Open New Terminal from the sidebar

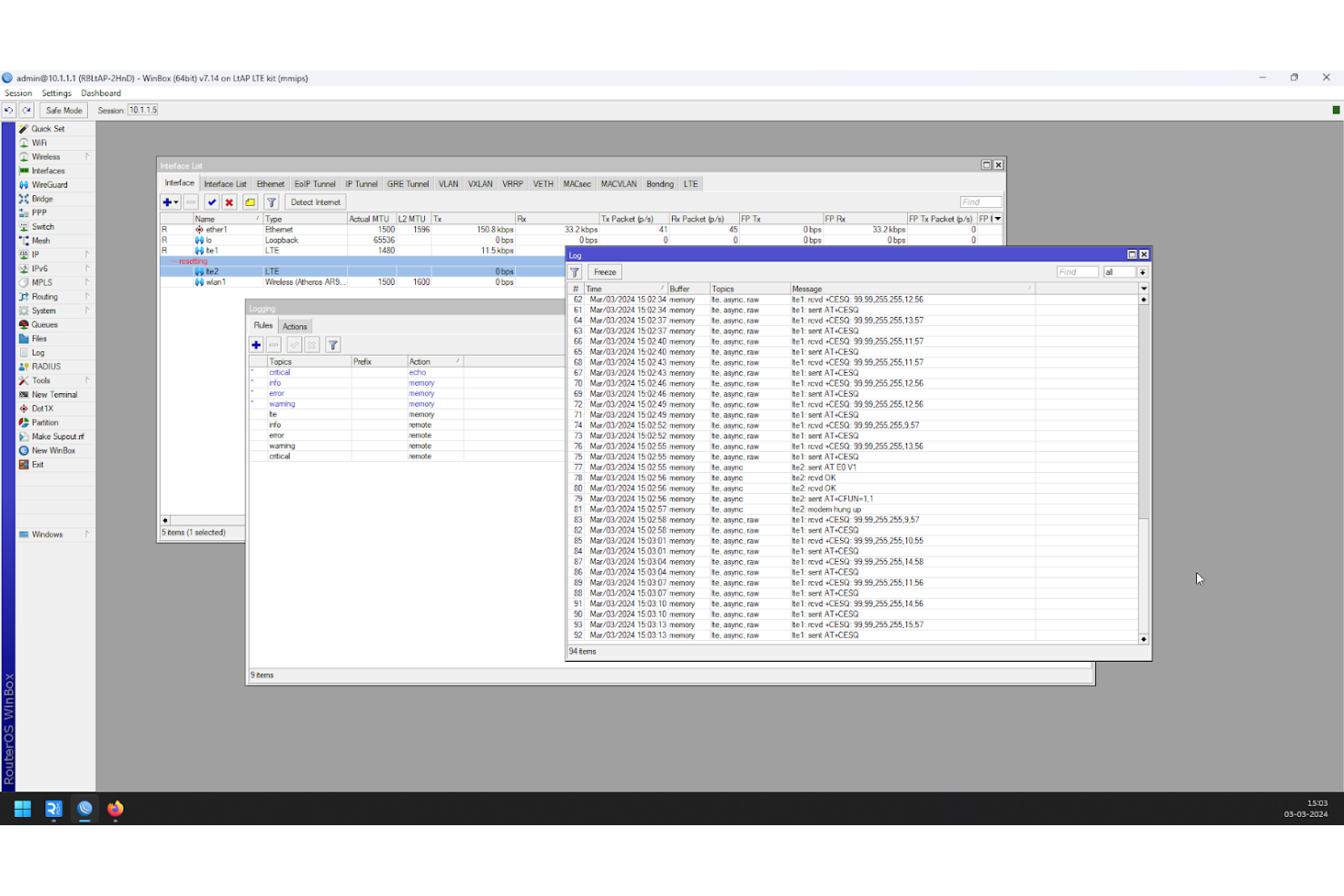52,394
